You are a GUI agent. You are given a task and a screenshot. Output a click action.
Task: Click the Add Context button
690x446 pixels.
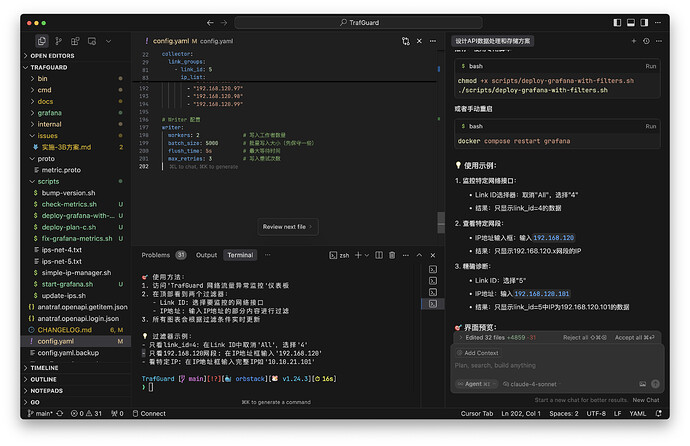coord(478,353)
